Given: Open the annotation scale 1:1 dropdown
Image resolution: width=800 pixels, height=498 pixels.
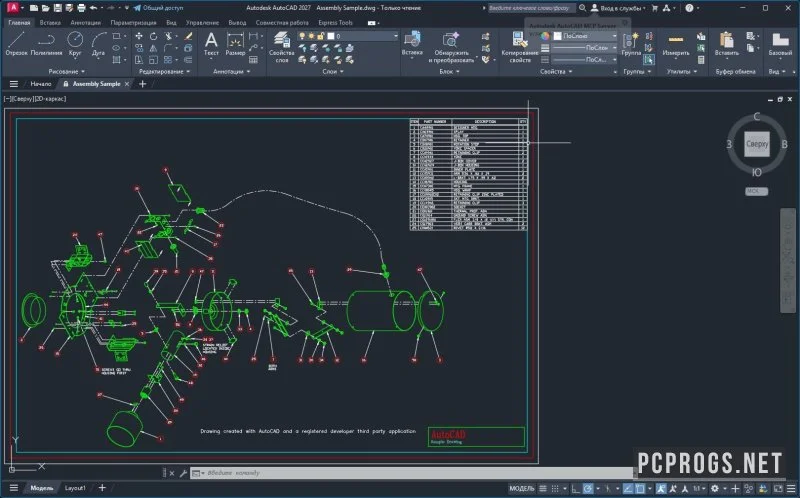Looking at the screenshot, I should [699, 489].
